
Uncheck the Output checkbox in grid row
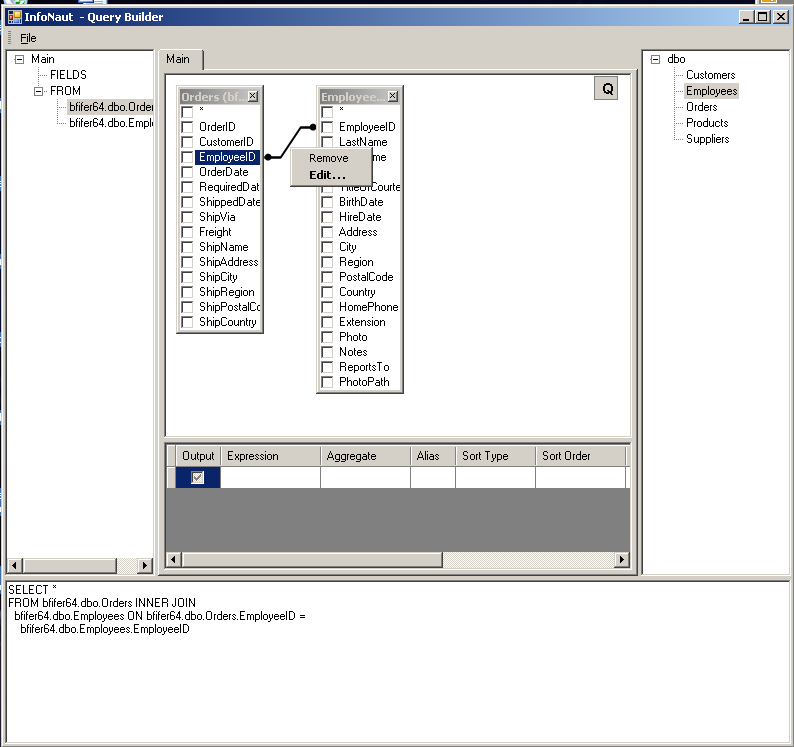[197, 478]
